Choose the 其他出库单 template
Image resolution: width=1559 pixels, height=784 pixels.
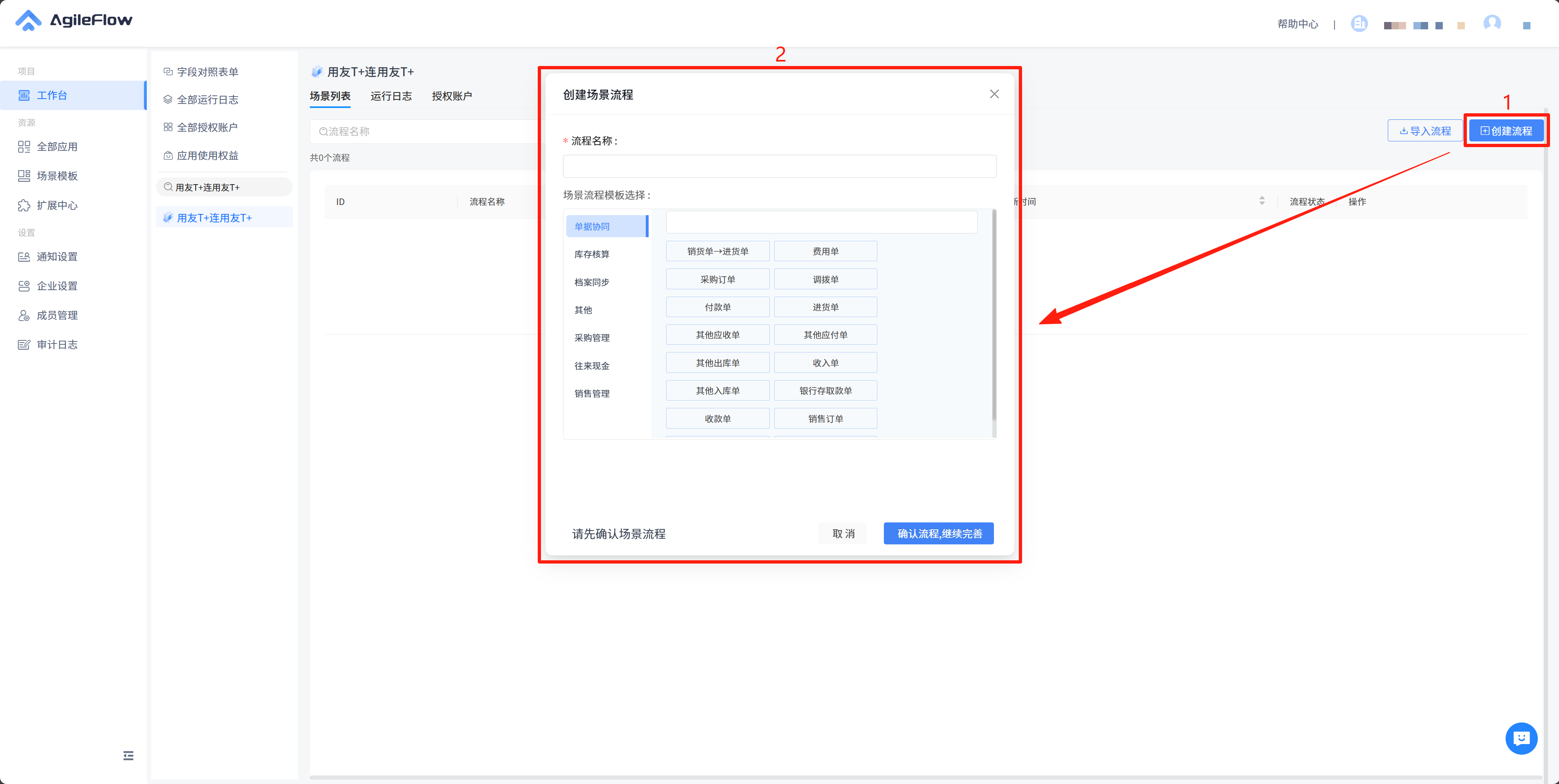717,362
